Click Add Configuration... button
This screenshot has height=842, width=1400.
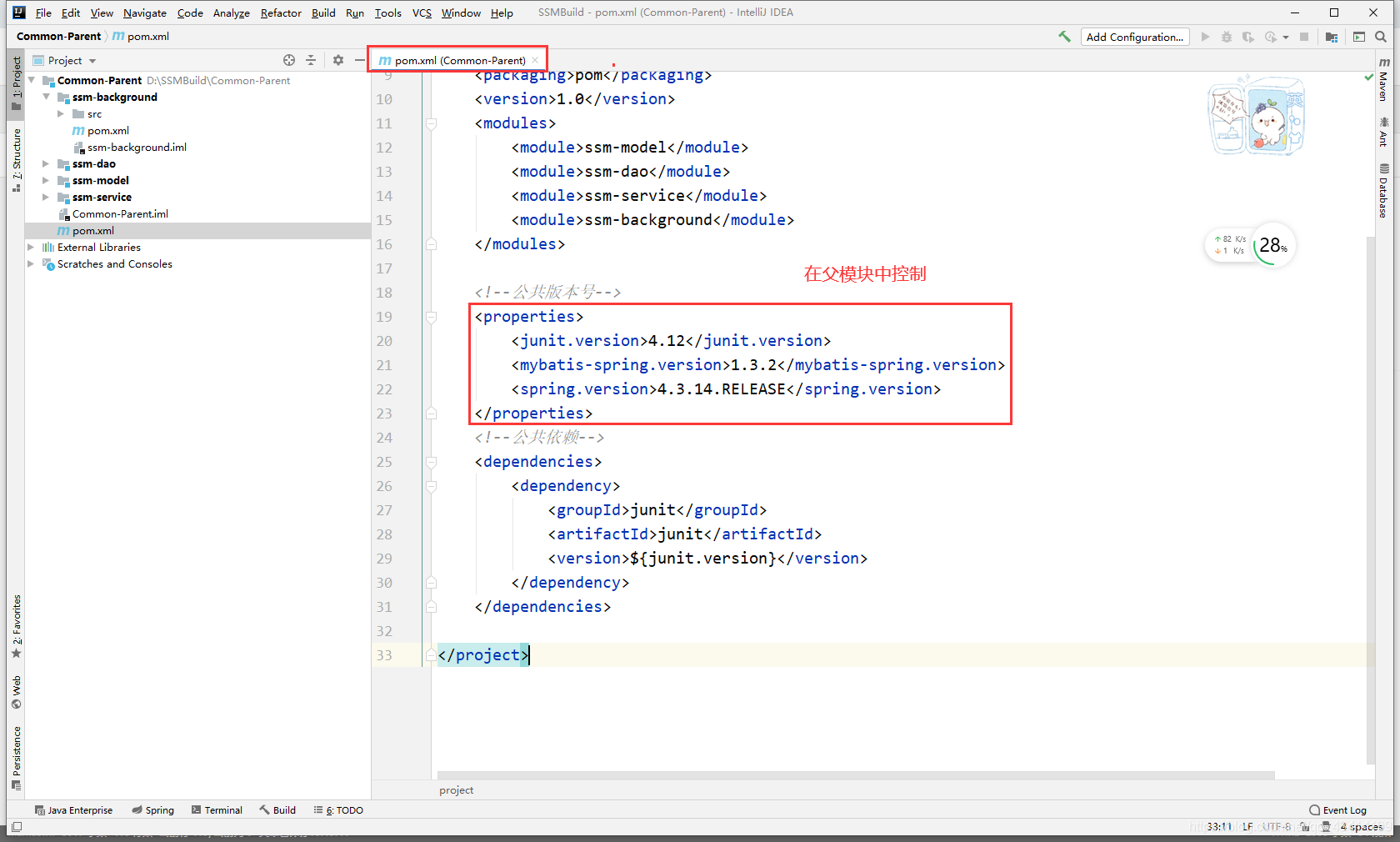pos(1134,37)
